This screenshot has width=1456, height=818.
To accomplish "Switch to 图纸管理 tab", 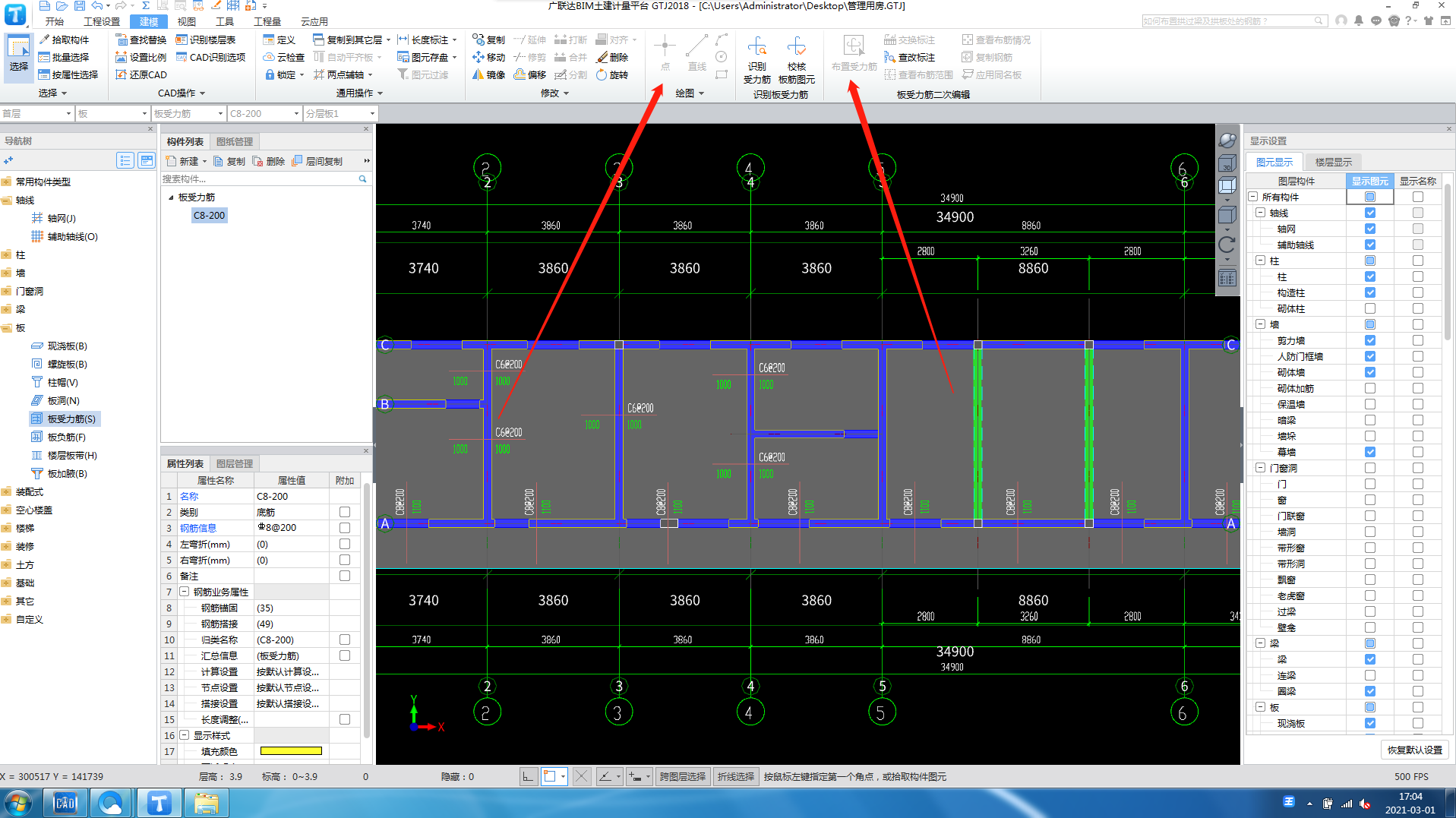I will [235, 141].
